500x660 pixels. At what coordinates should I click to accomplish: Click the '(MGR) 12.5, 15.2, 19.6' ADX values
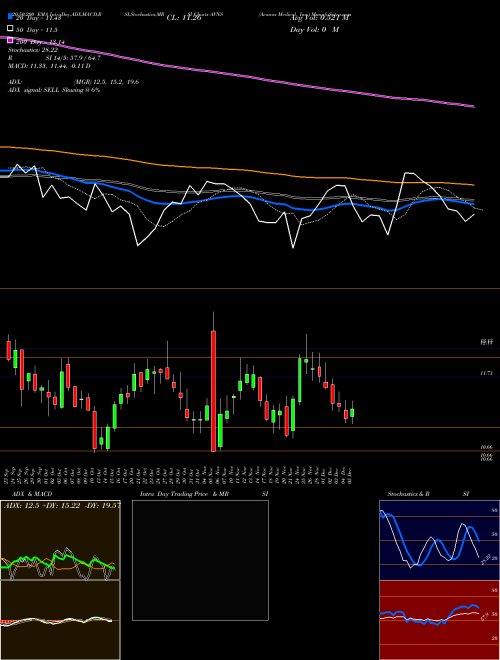tap(106, 82)
